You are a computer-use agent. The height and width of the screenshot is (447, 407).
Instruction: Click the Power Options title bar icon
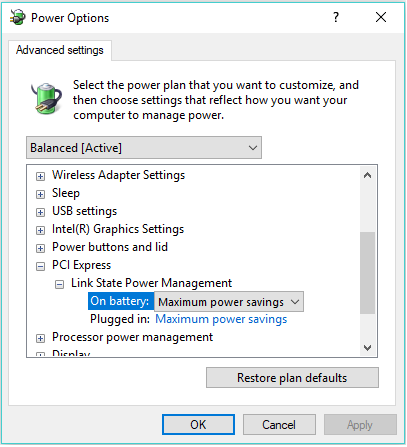pos(18,17)
